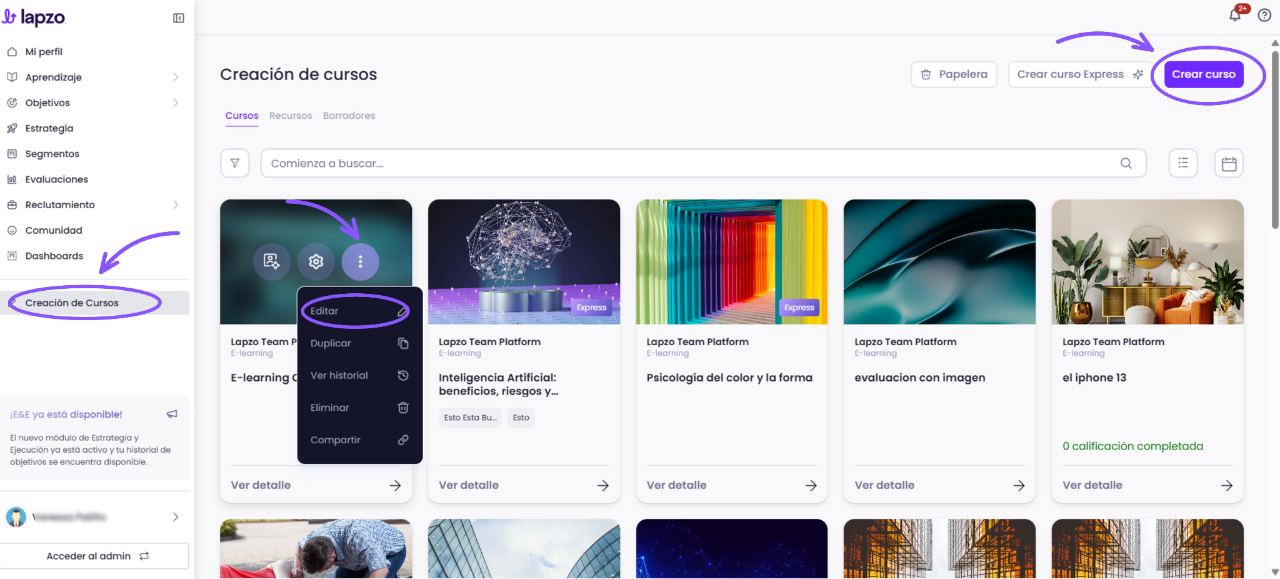Click the megaphone icon in E&E notice
This screenshot has height=579, width=1280.
(172, 413)
